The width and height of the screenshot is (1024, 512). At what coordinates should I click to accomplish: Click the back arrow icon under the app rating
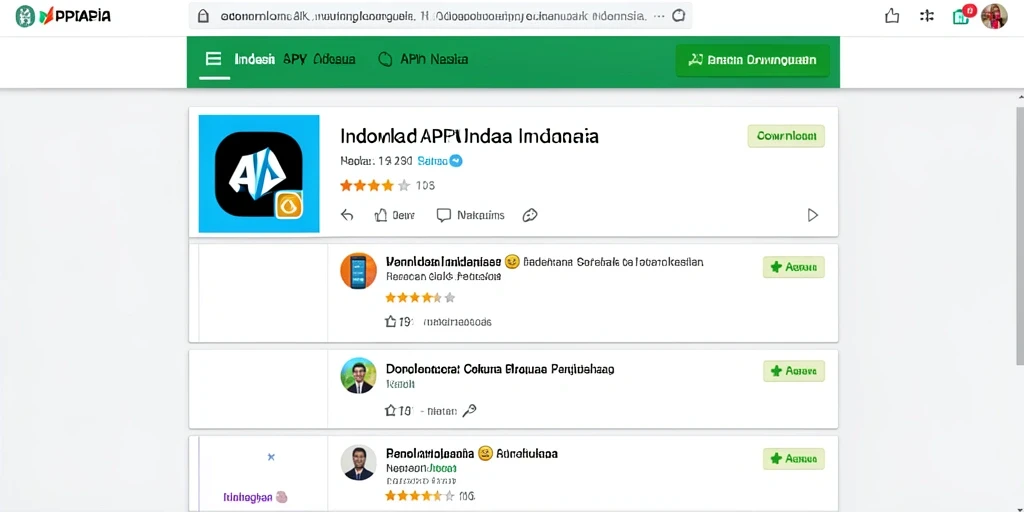[347, 215]
